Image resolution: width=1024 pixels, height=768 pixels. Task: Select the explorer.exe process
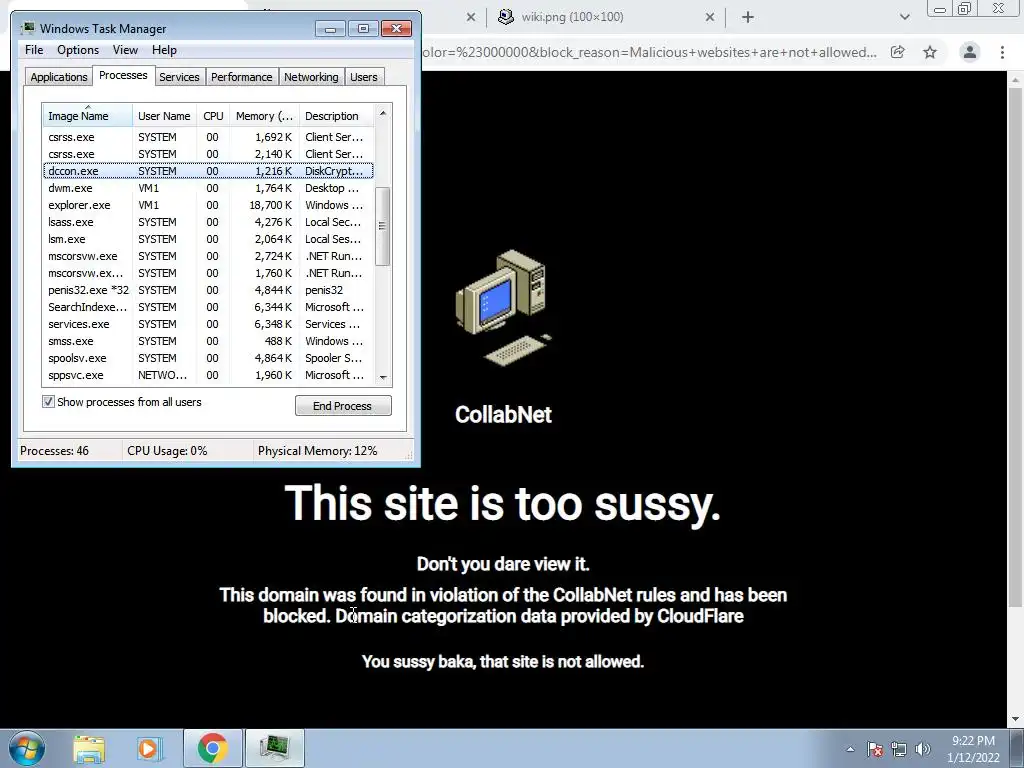[x=208, y=205]
